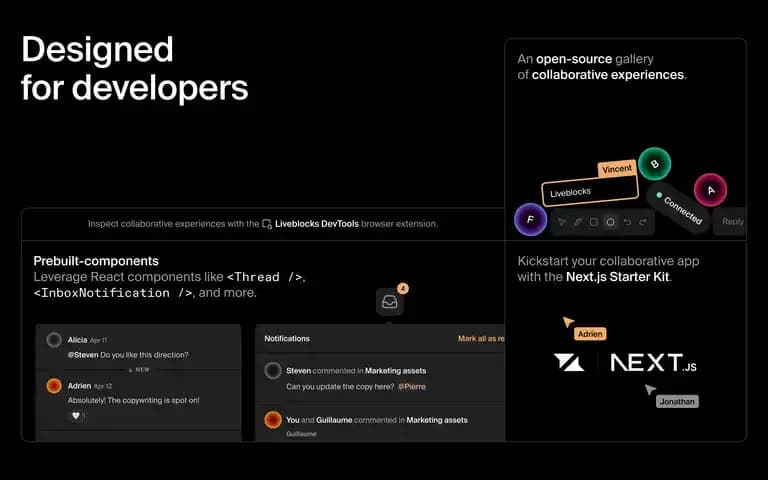Click the Designed for developers headline

(135, 69)
